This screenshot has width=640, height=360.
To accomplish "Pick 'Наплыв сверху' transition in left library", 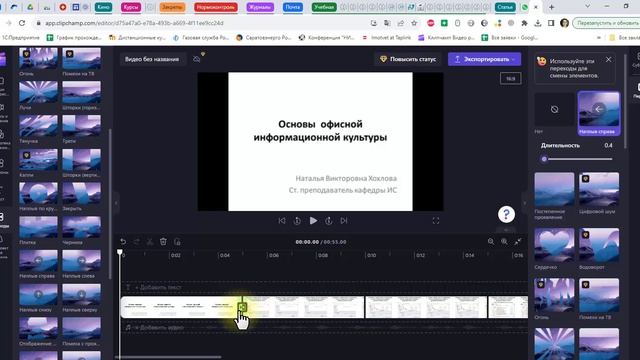I will pyautogui.click(x=82, y=295).
